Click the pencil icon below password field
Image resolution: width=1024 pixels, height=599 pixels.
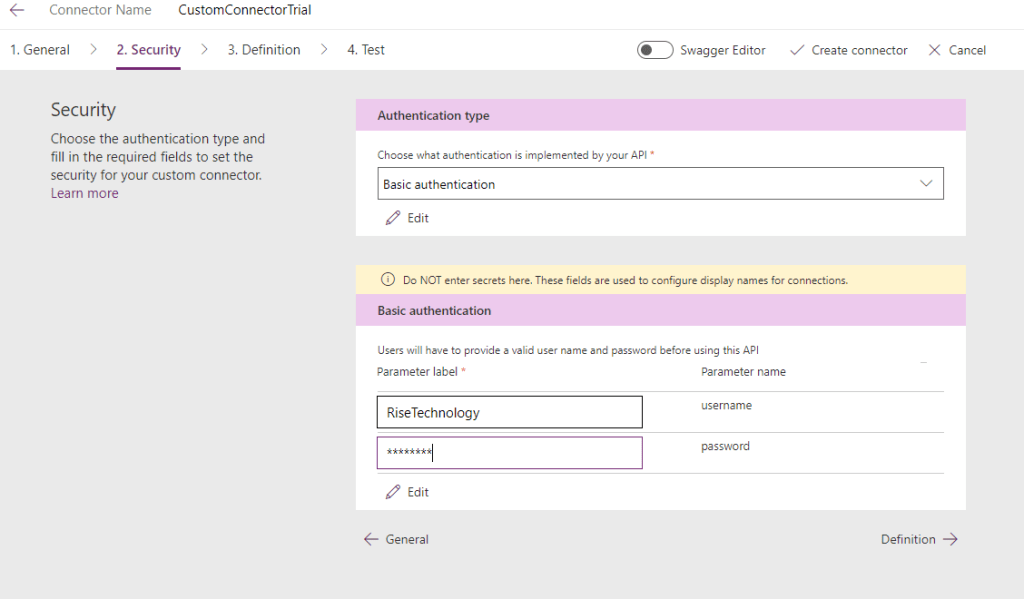393,492
